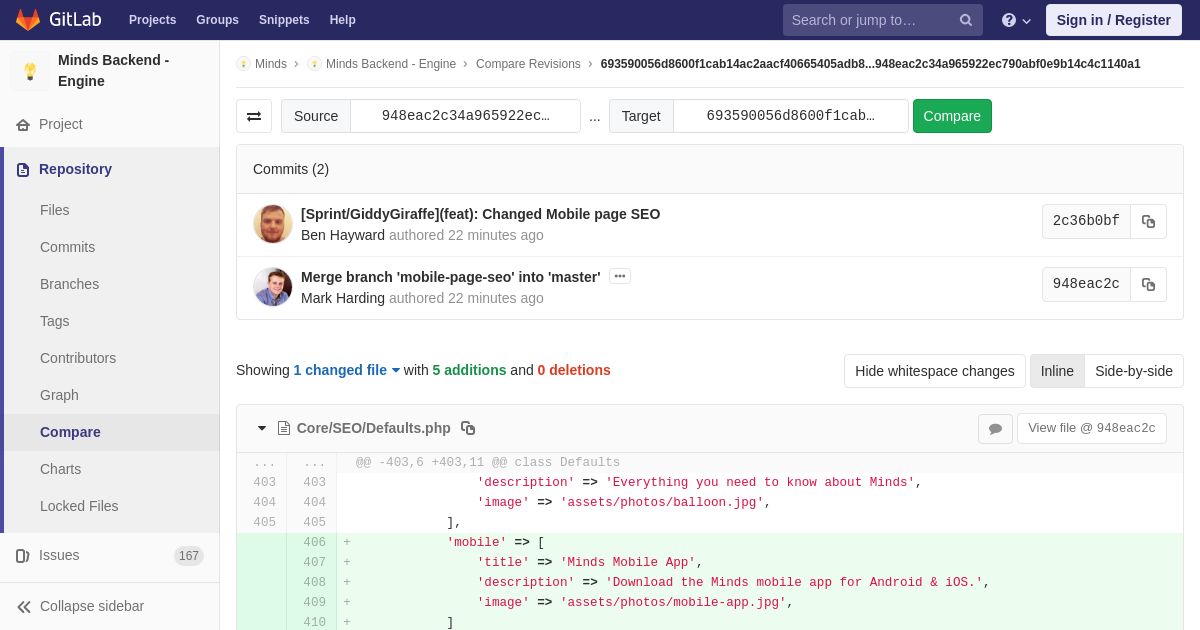Open the 1 changed file dropdown
1200x630 pixels.
coord(346,370)
